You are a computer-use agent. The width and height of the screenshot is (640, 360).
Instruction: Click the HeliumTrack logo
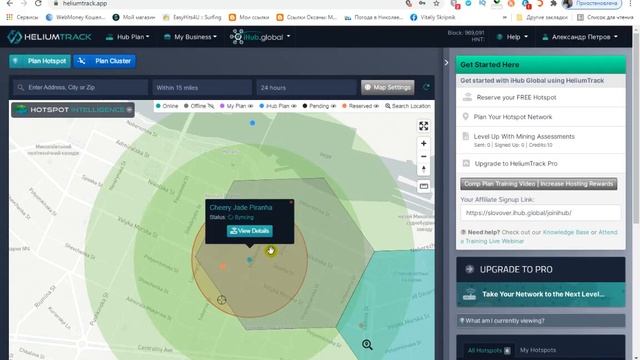(x=49, y=37)
